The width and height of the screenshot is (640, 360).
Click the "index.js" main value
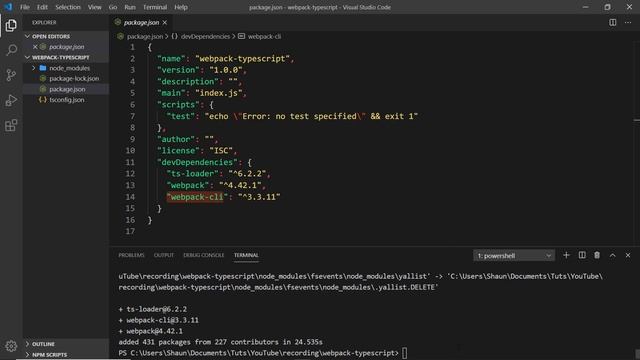click(x=218, y=93)
